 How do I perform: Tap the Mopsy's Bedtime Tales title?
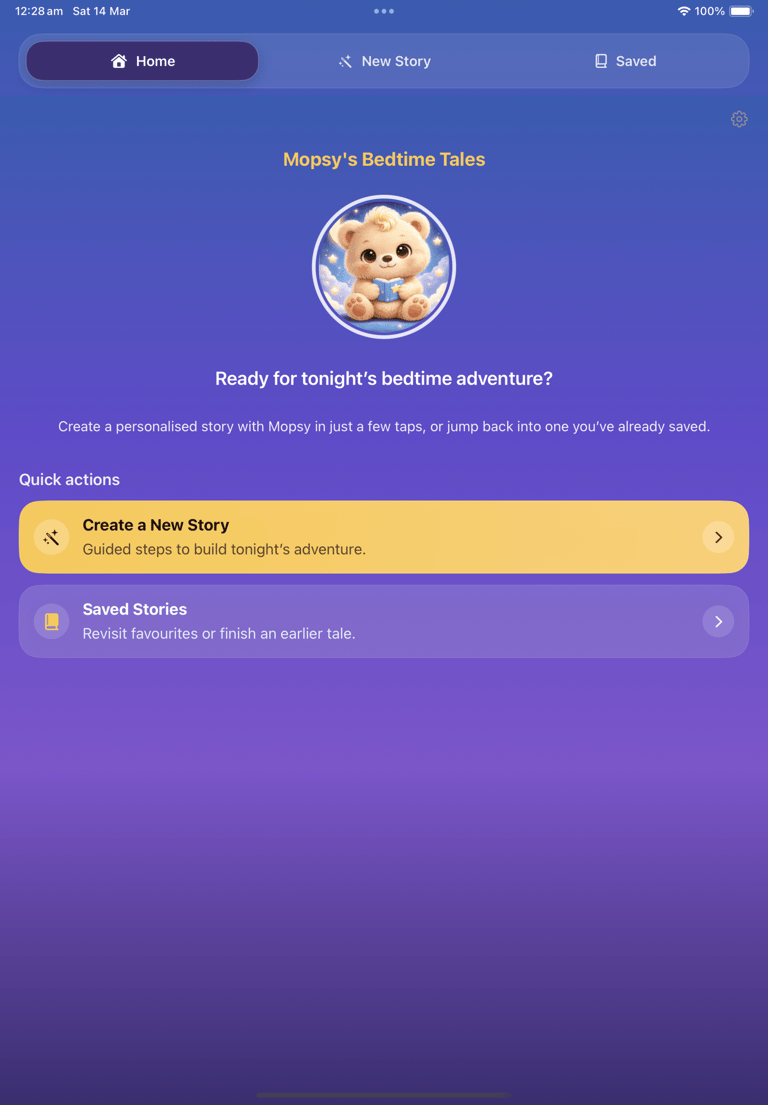[x=384, y=159]
